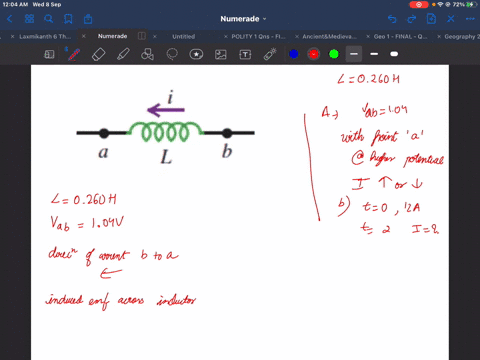Choose the thinnest stroke width
Image resolution: width=480 pixels, height=360 pixels.
354,54
